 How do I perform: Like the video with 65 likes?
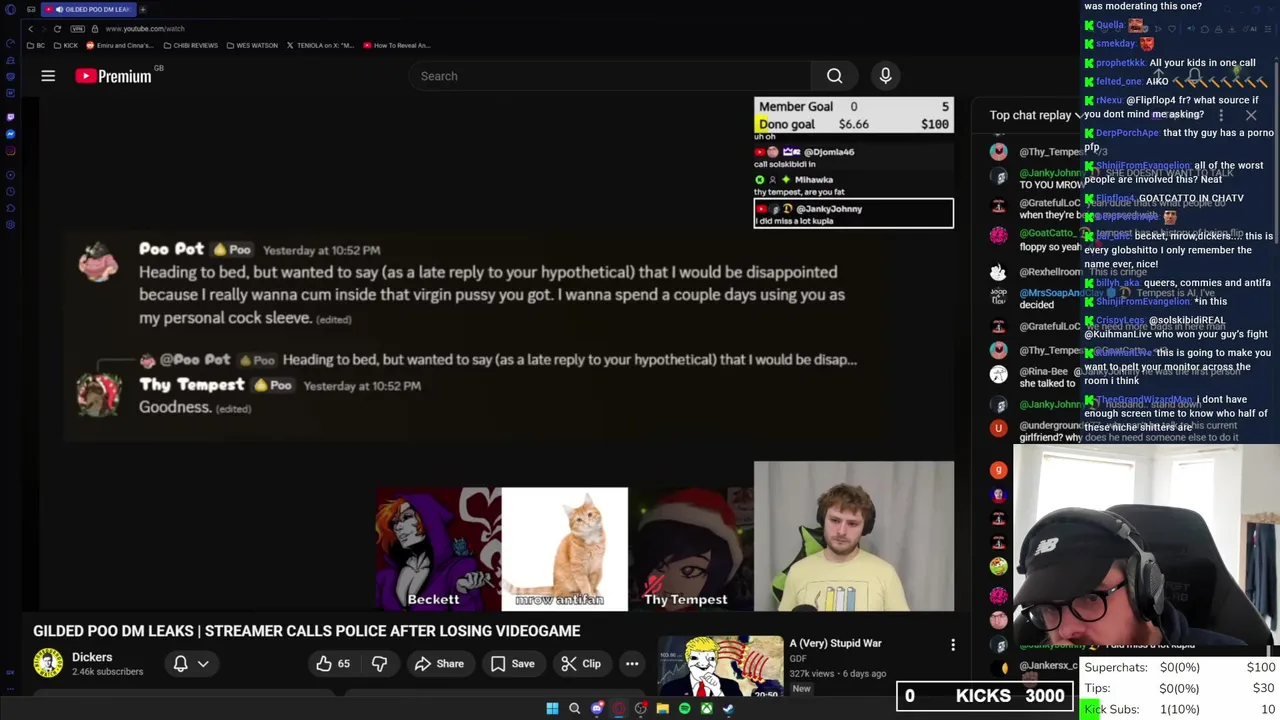[333, 663]
